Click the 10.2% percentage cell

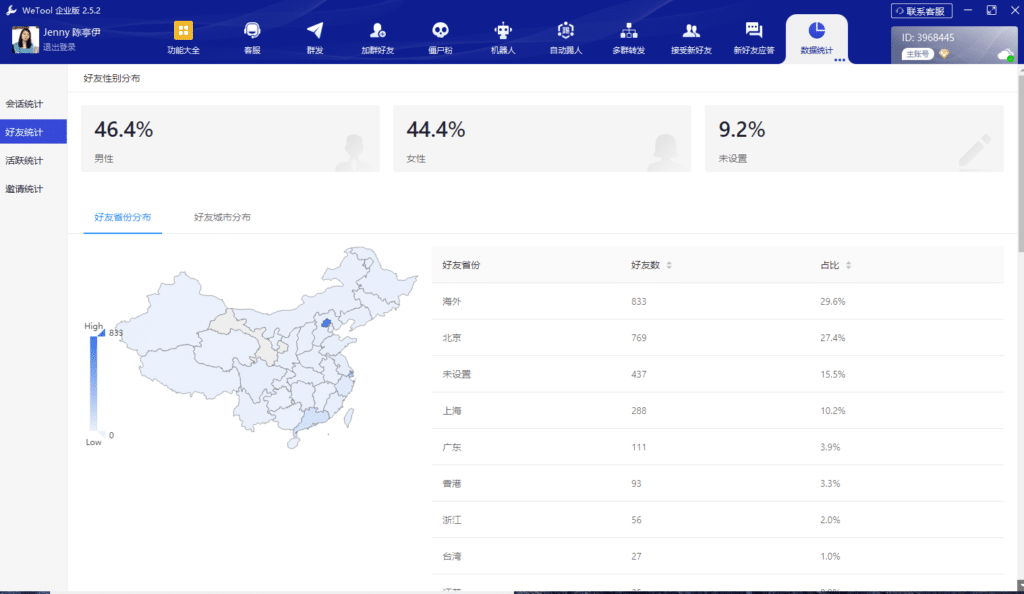point(833,411)
